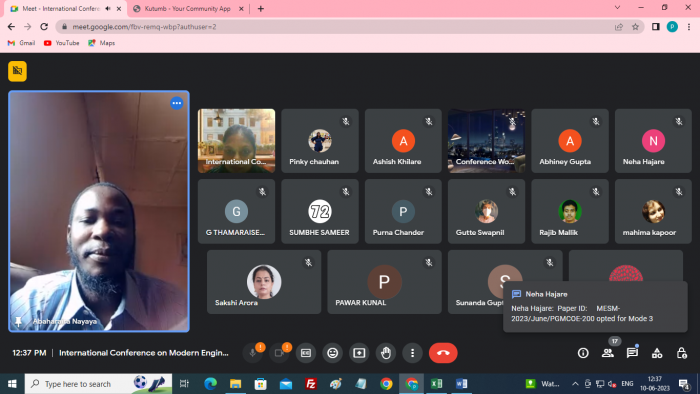This screenshot has width=700, height=394.
Task: Open the meeting details info icon
Action: (583, 353)
